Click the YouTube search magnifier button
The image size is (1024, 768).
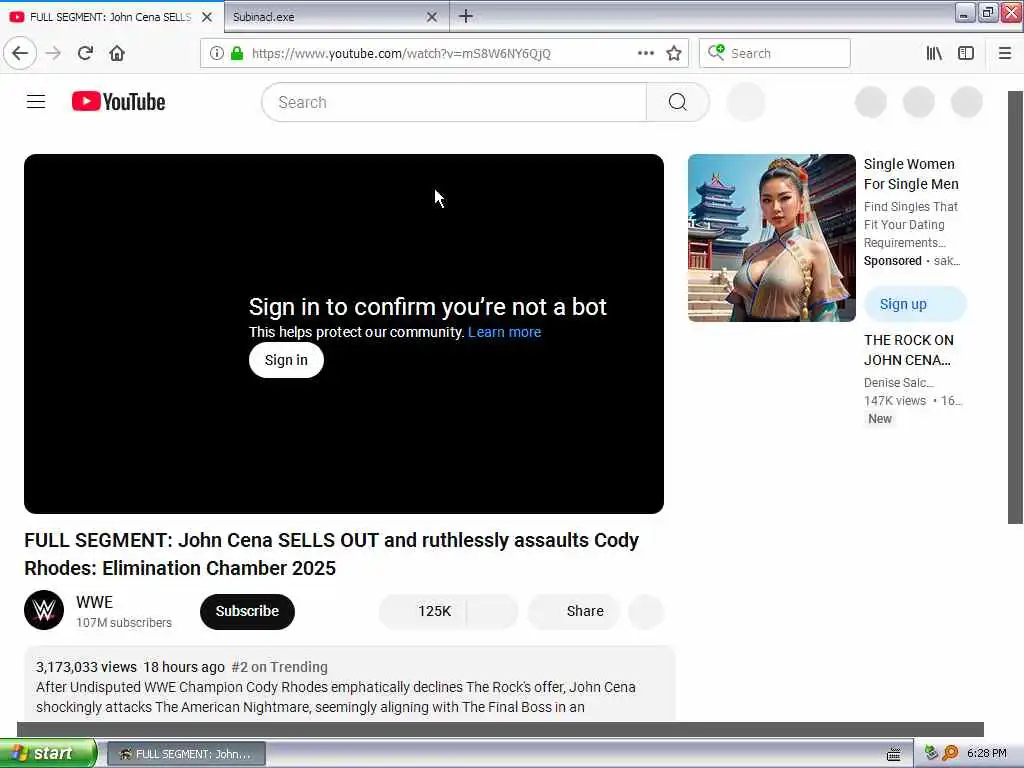[677, 102]
